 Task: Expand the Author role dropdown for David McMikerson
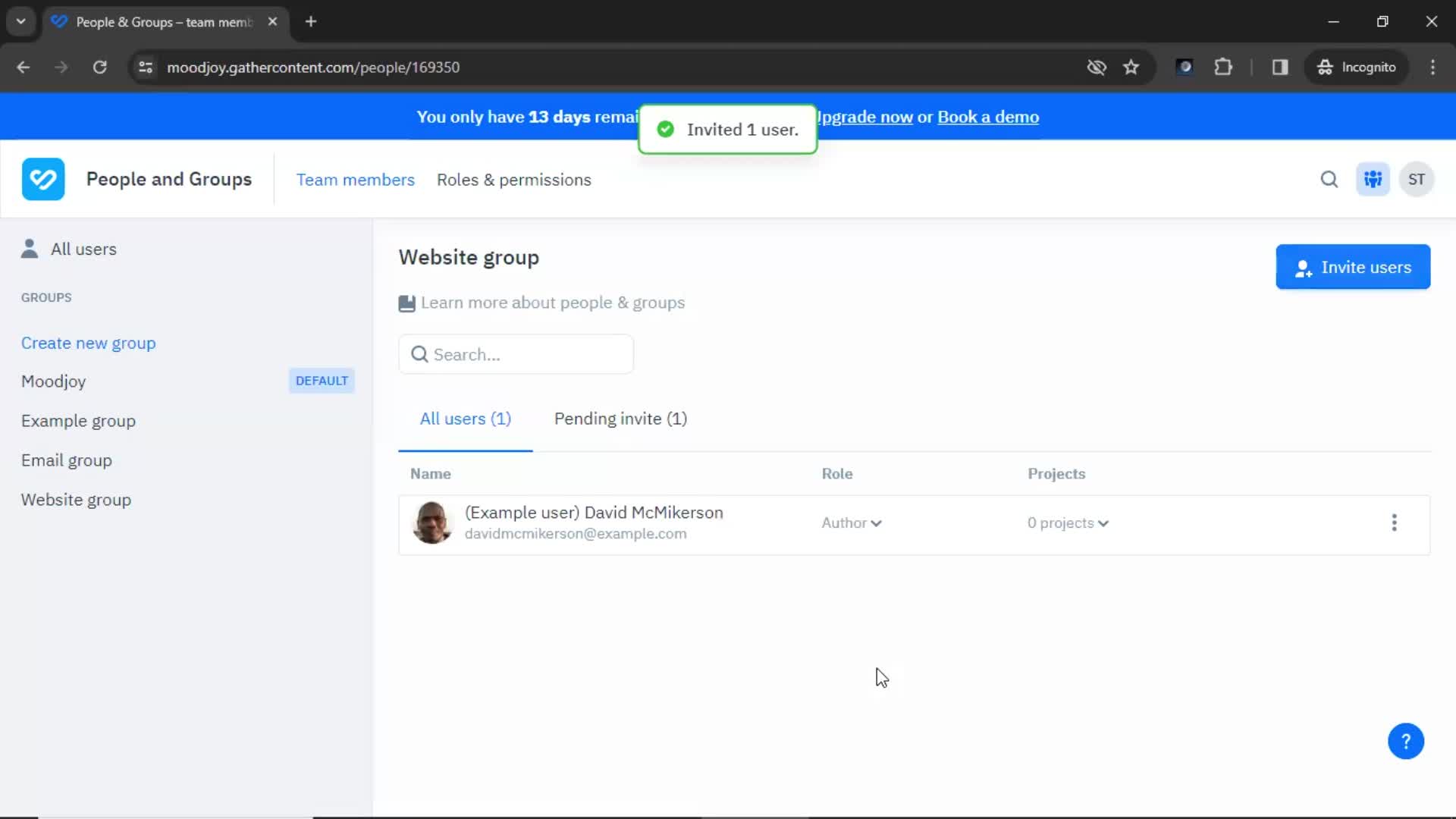(850, 522)
